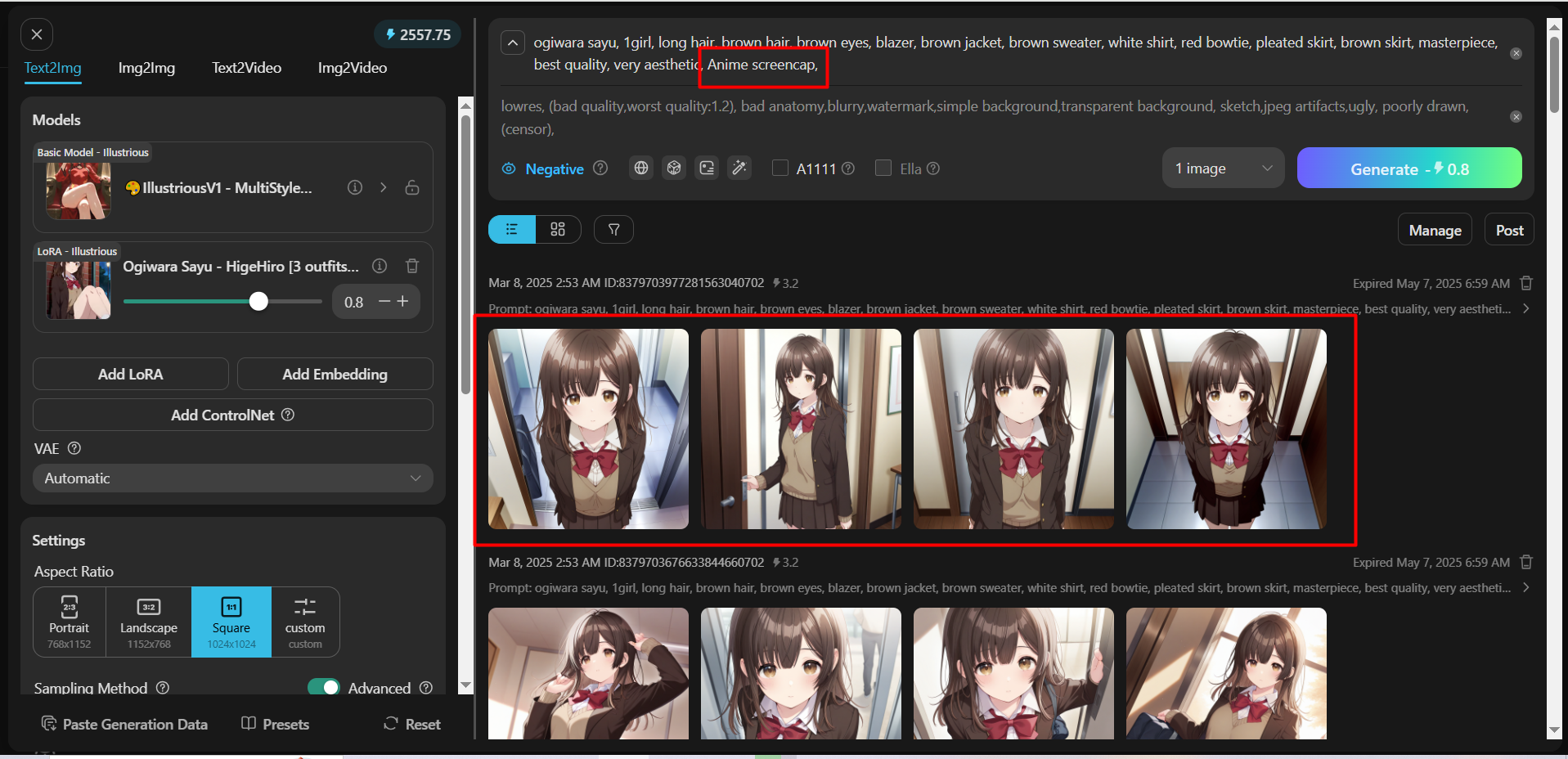The image size is (1568, 759).
Task: Open VAE help question icon
Action: [x=74, y=448]
